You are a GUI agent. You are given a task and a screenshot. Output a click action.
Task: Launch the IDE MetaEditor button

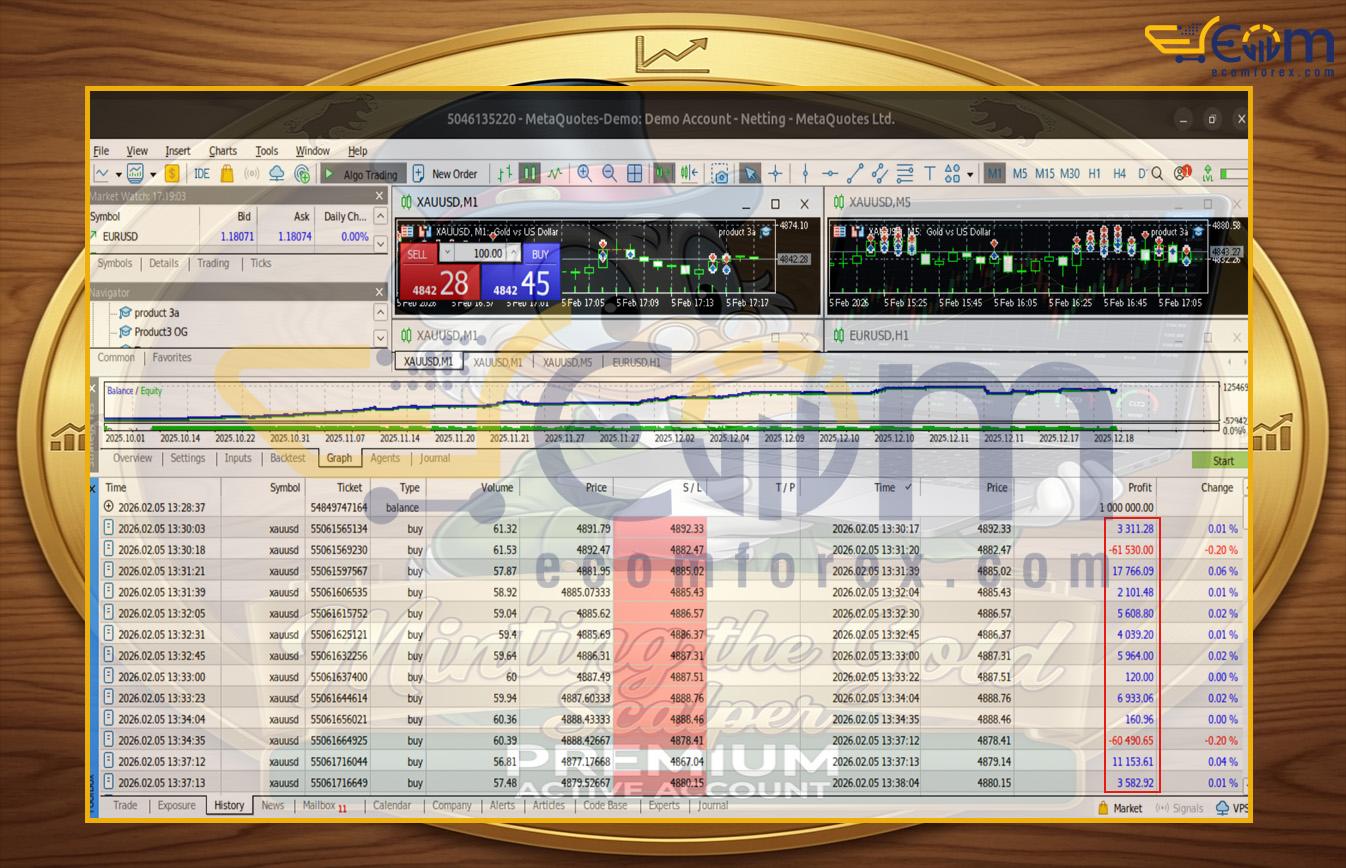[x=202, y=173]
